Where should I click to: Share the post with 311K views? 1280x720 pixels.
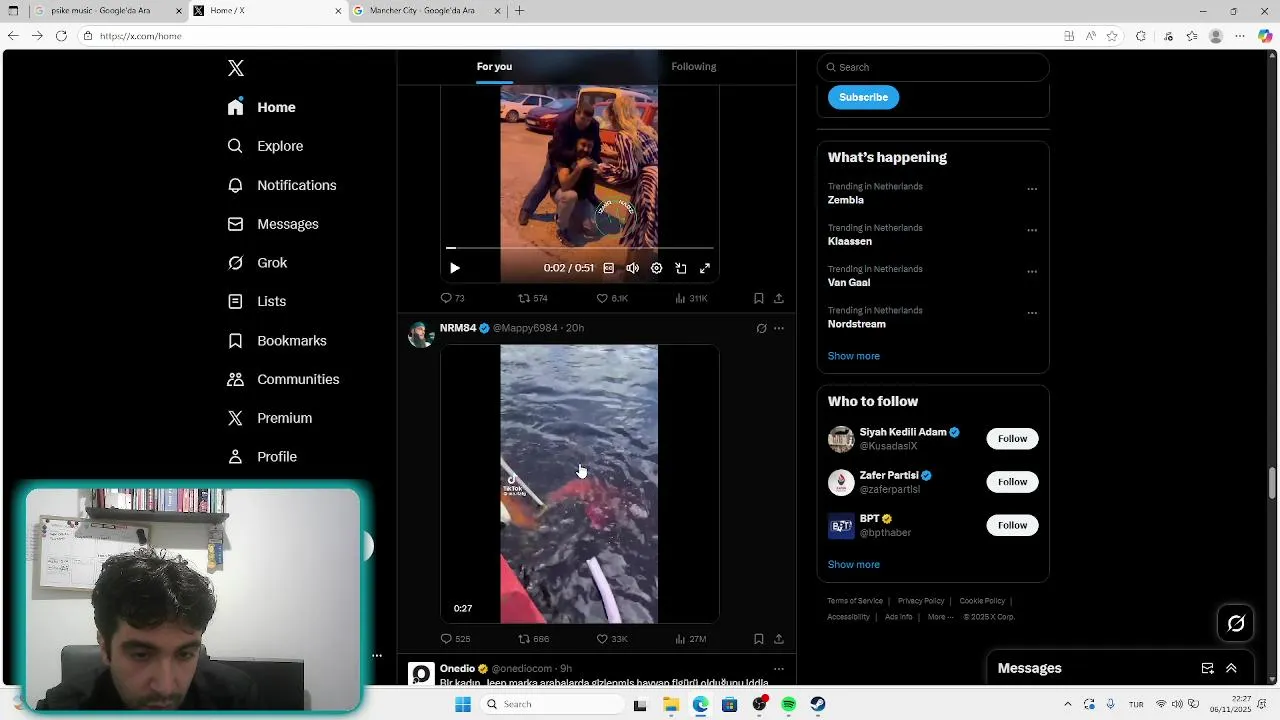779,298
